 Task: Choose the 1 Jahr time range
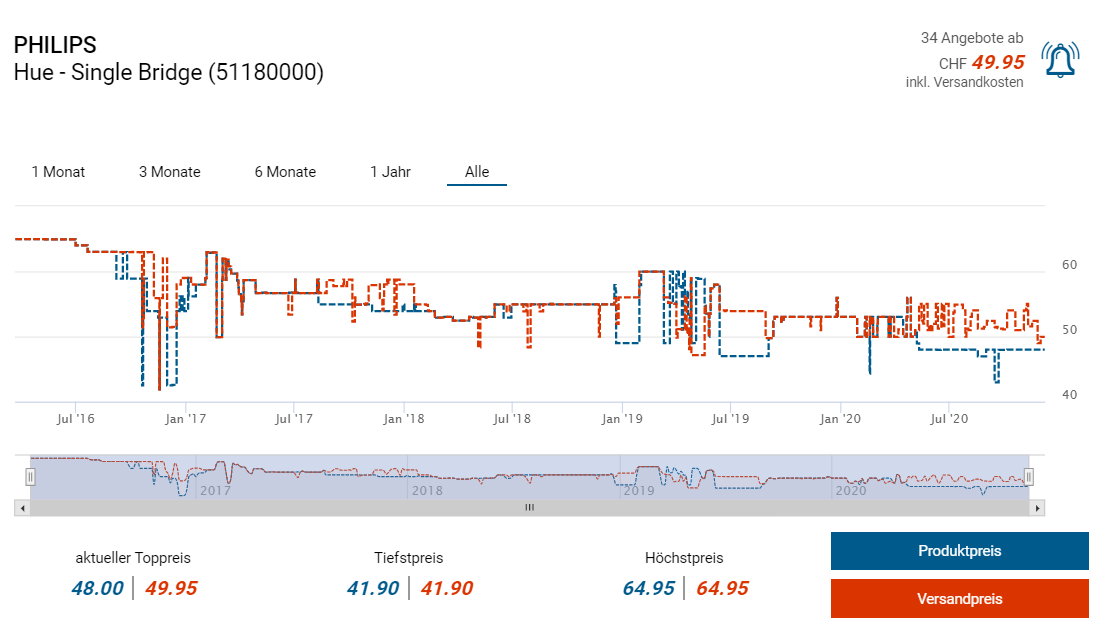[x=390, y=172]
